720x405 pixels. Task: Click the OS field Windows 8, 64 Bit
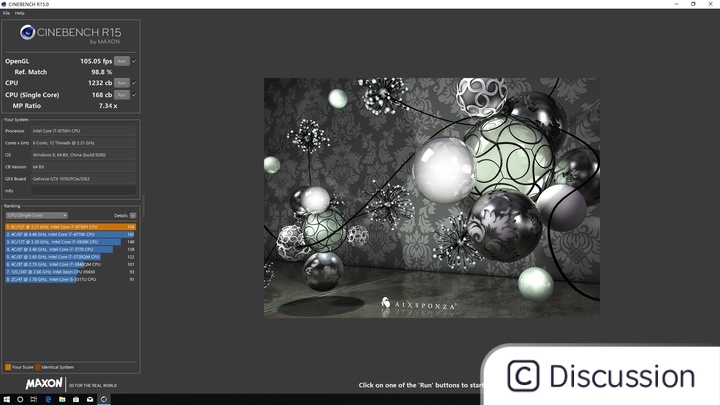tap(84, 155)
